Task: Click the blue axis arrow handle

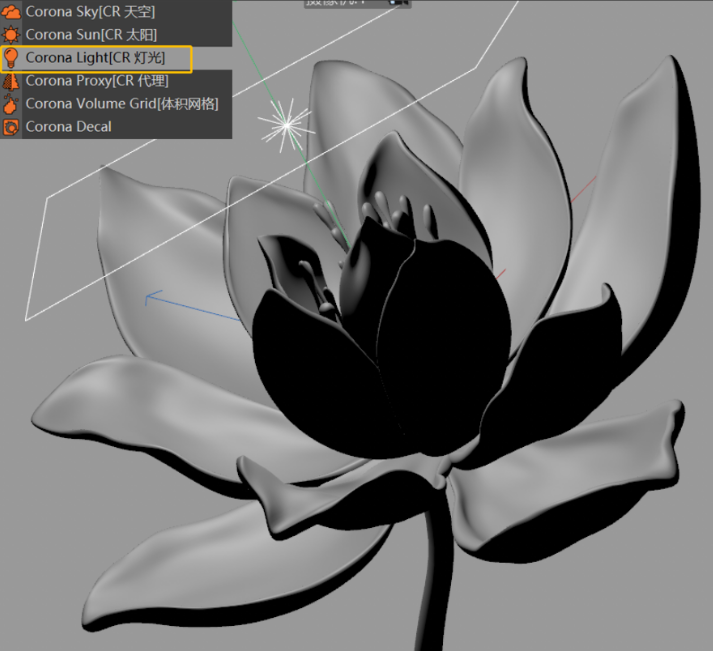Action: (x=154, y=297)
